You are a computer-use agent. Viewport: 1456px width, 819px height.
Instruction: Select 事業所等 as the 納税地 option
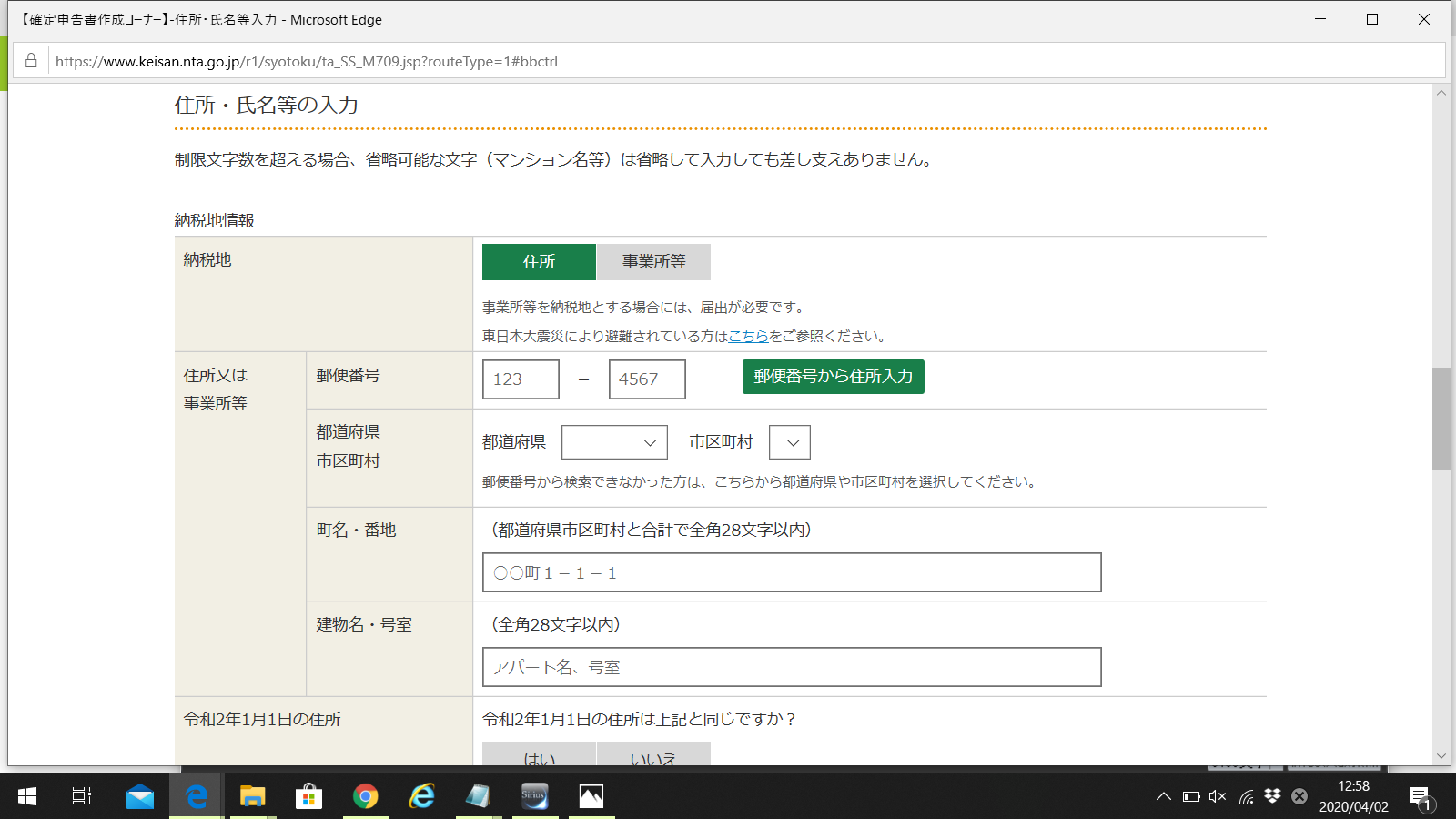[x=653, y=262]
